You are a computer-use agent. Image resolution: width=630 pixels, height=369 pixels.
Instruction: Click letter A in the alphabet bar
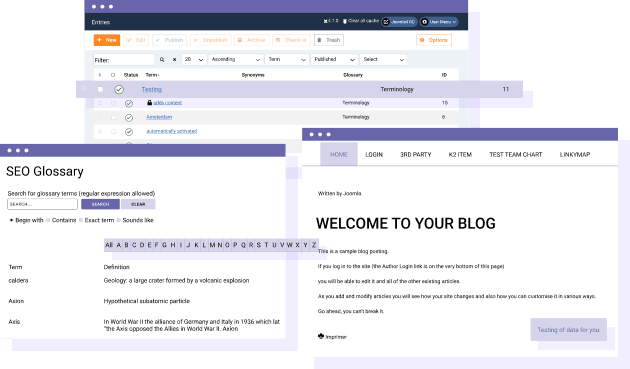tap(119, 245)
